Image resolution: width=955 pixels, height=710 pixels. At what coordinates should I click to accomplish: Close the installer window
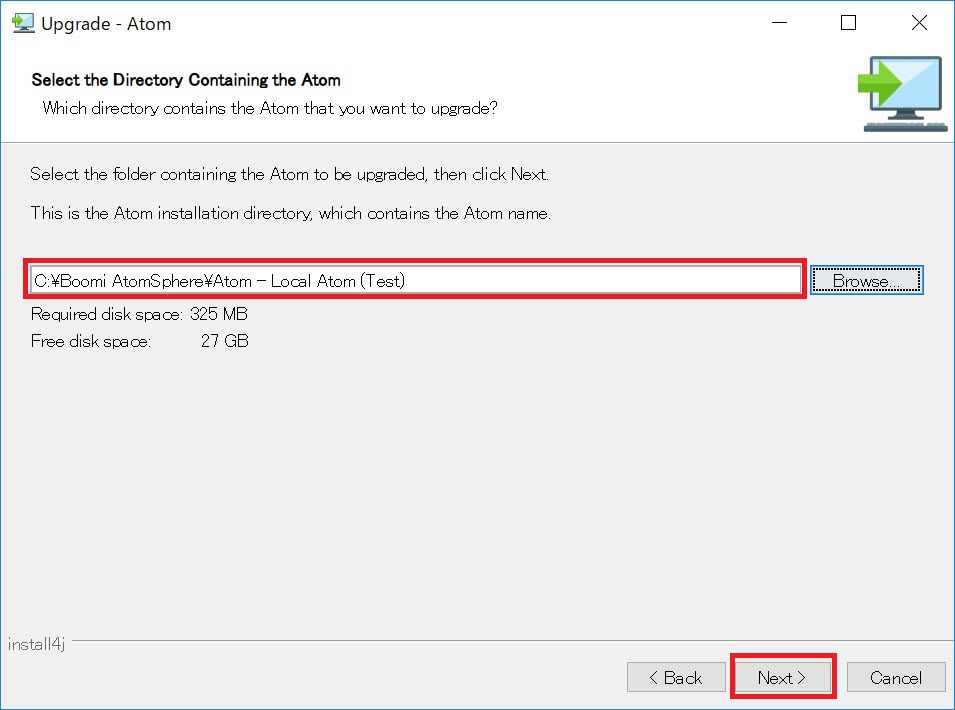pos(919,22)
